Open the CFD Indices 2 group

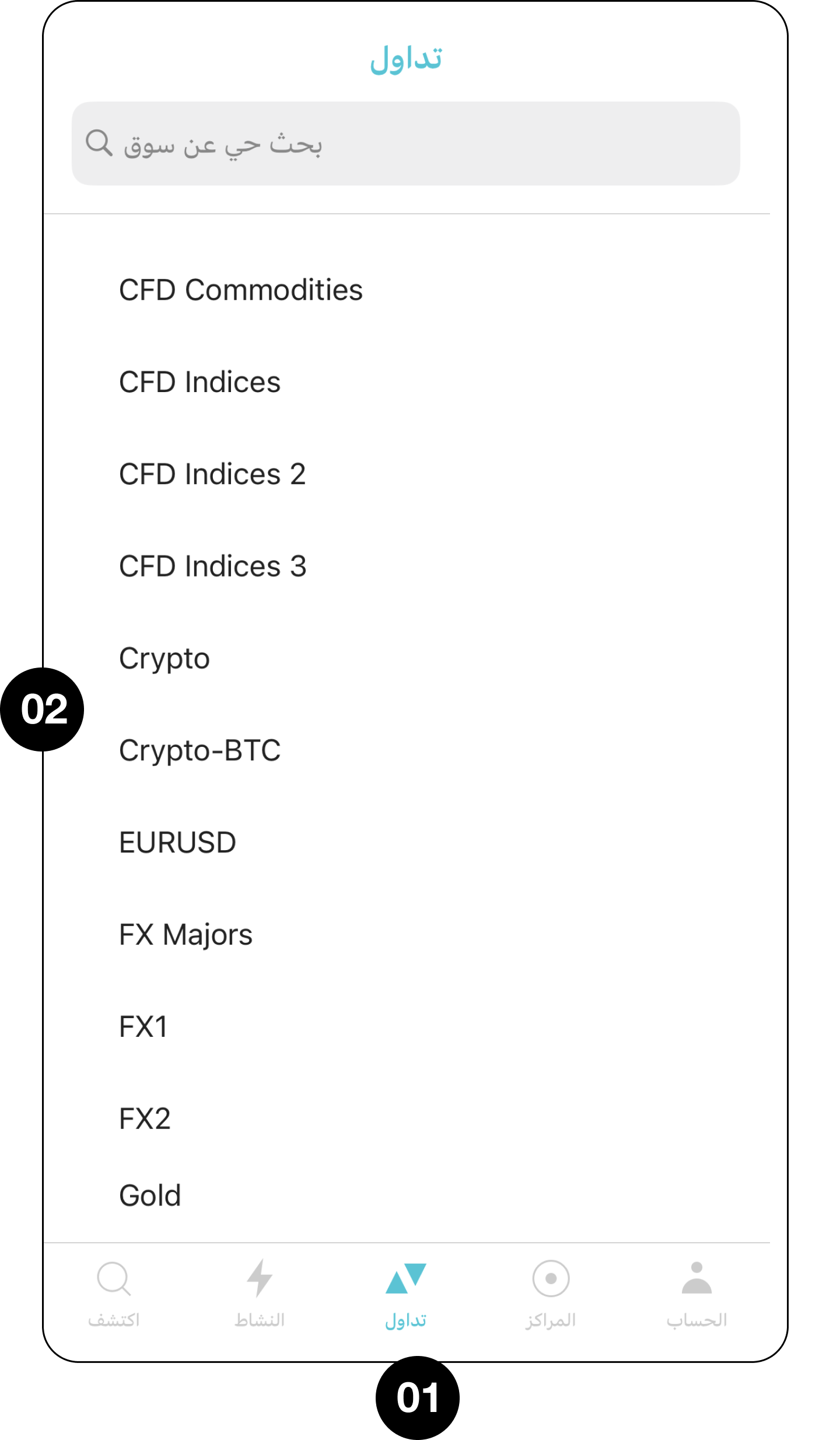(212, 474)
